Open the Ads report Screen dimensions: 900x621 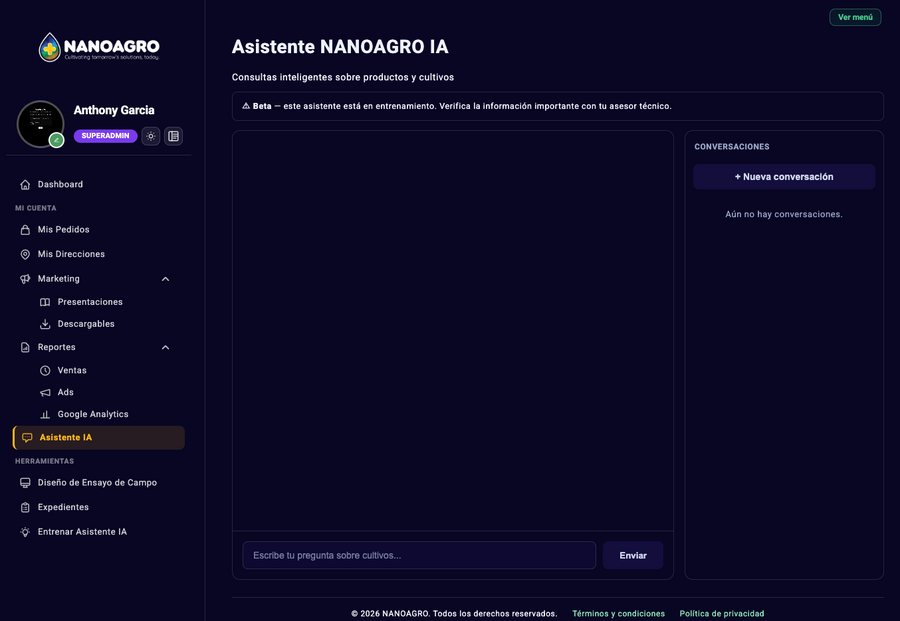pos(65,392)
